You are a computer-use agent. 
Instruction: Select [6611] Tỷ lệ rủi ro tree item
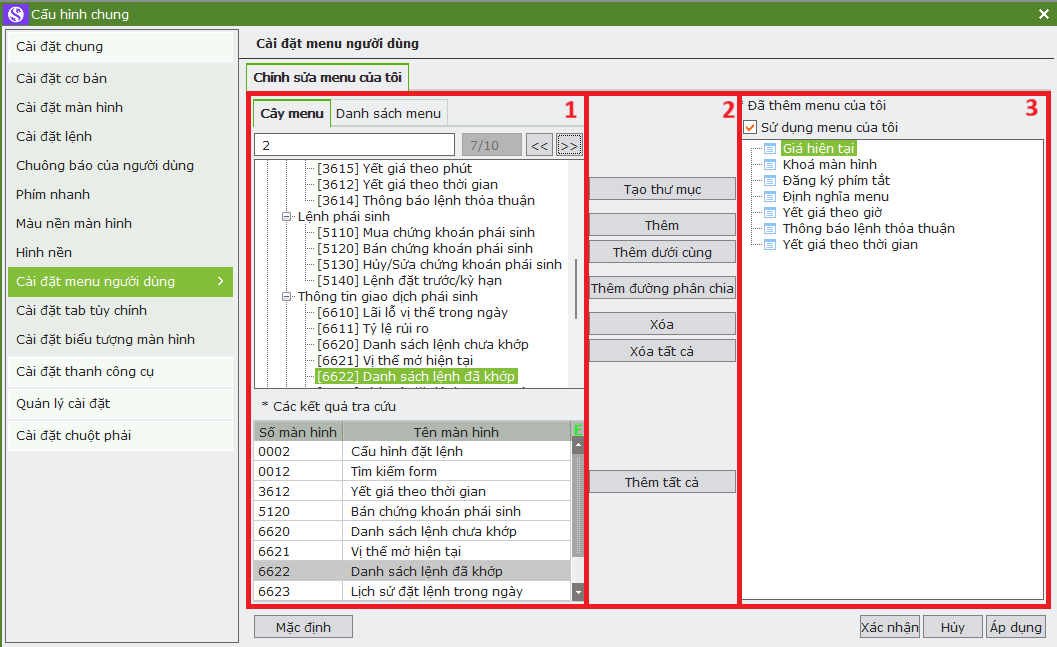click(372, 329)
